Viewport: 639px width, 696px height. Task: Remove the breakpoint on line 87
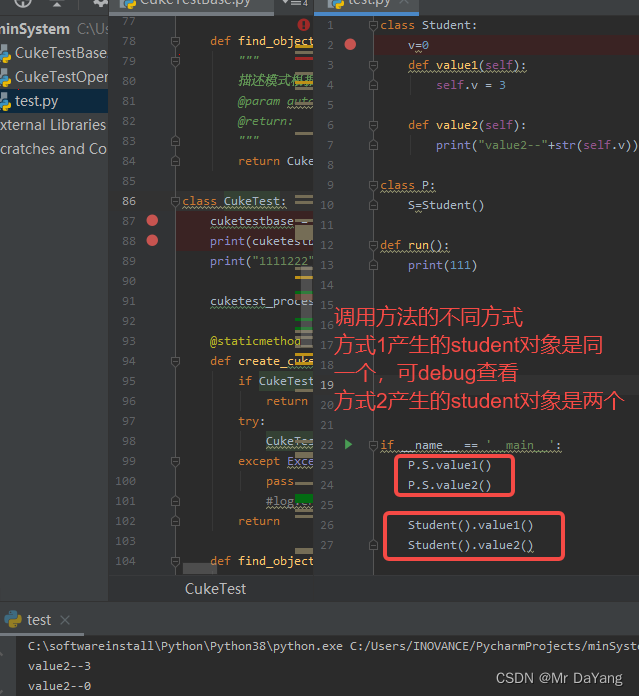tap(152, 221)
